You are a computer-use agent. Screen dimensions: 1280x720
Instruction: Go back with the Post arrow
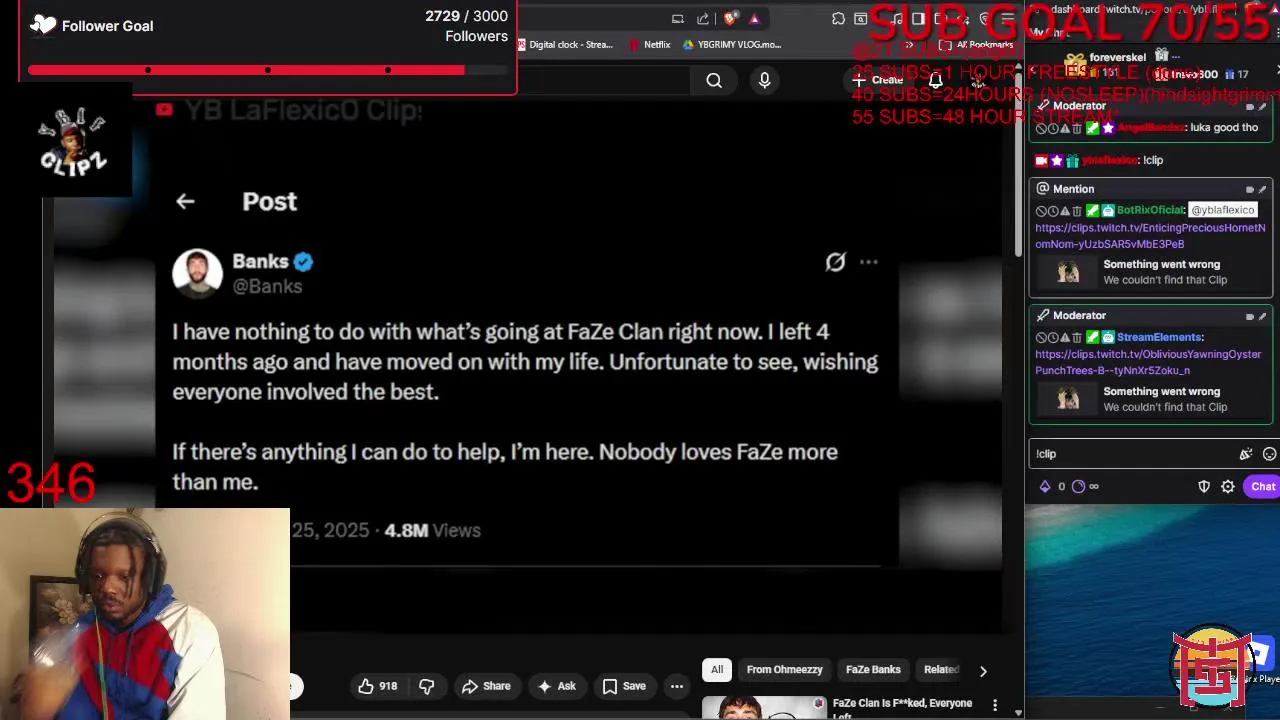(185, 201)
